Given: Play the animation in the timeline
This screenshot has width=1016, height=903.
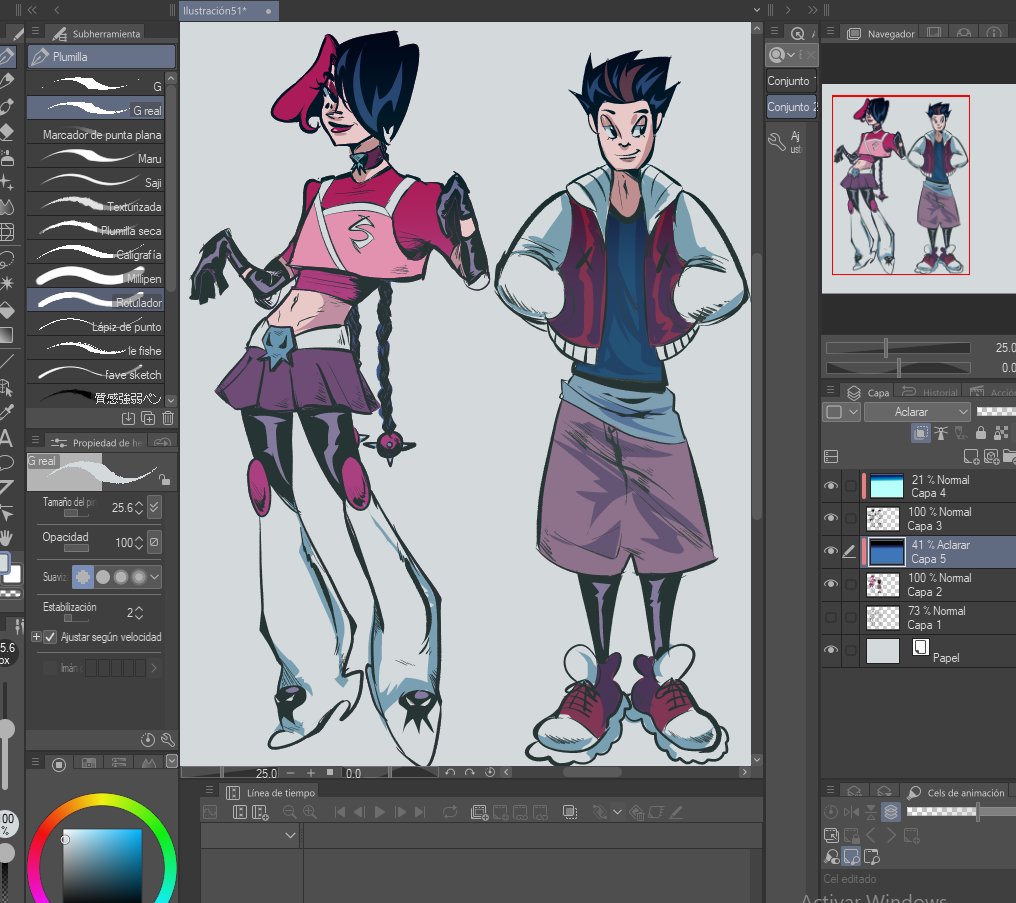Looking at the screenshot, I should click(x=380, y=812).
